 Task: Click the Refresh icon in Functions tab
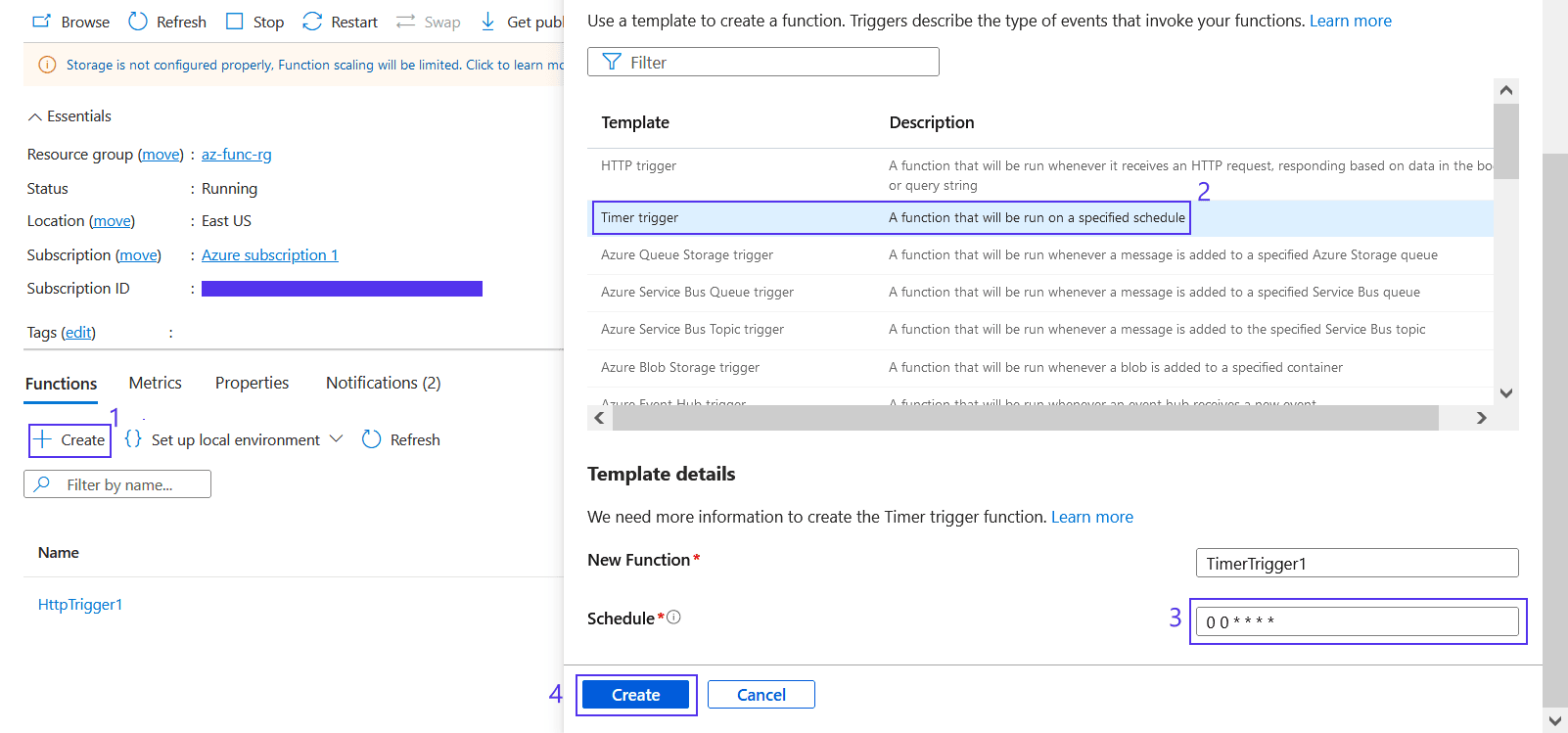[371, 439]
